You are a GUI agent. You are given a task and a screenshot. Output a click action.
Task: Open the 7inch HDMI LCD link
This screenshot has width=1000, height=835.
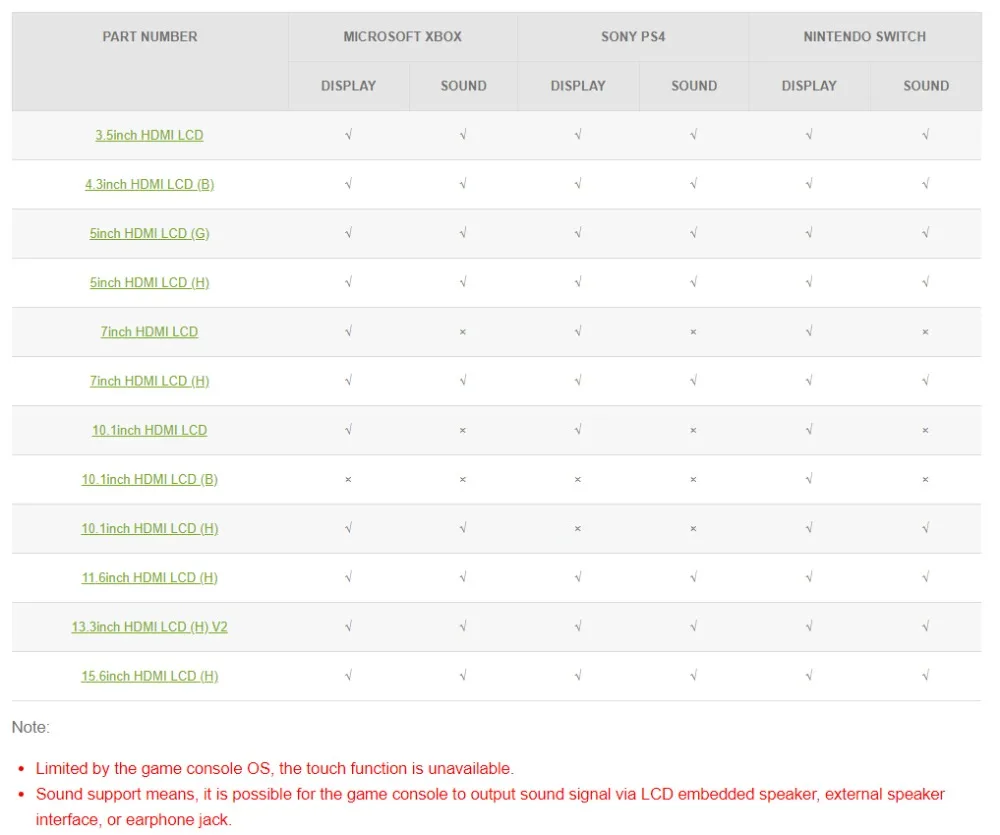[x=149, y=332]
